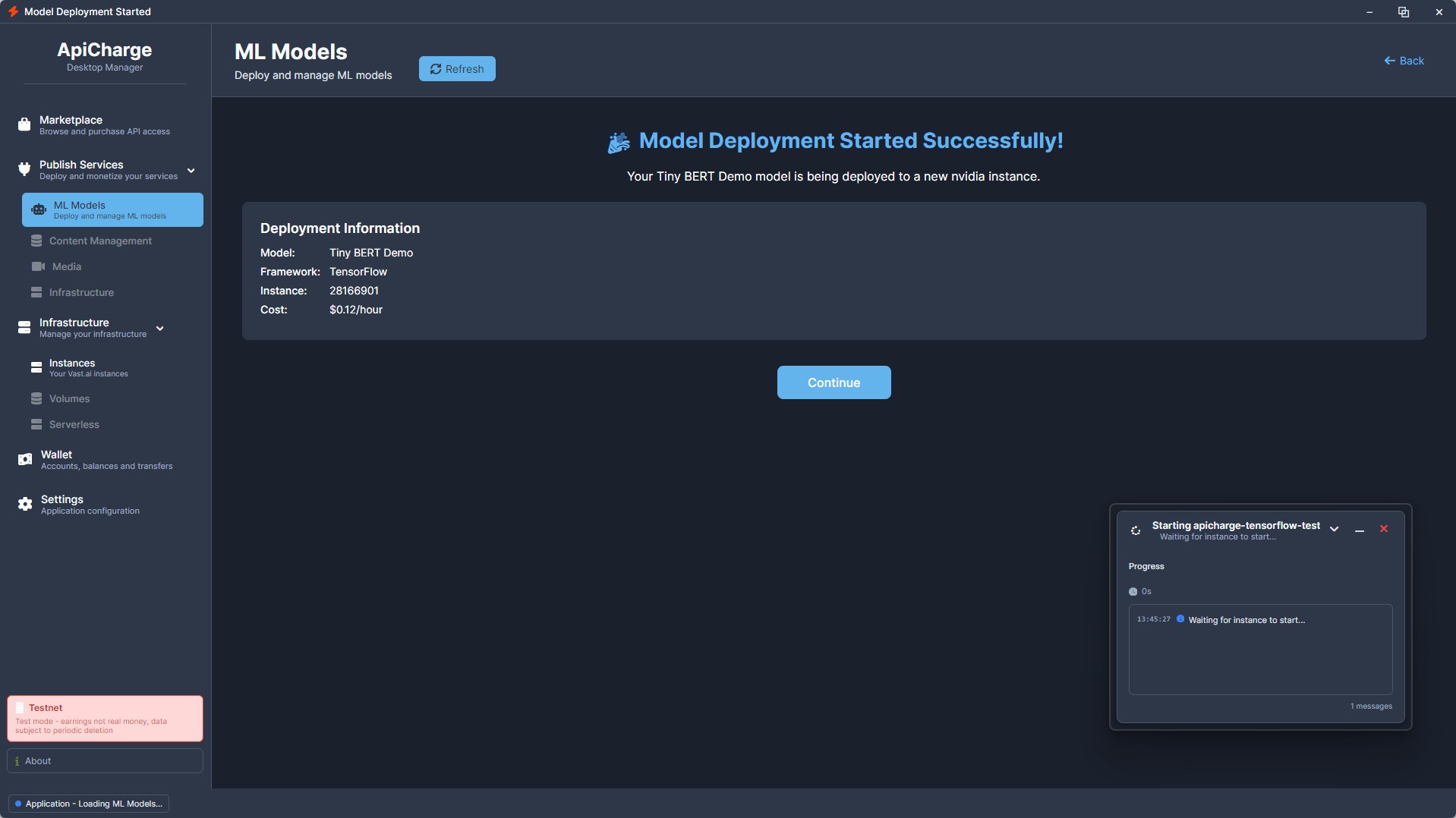
Task: Collapse the Infrastructure section chevron
Action: point(159,329)
